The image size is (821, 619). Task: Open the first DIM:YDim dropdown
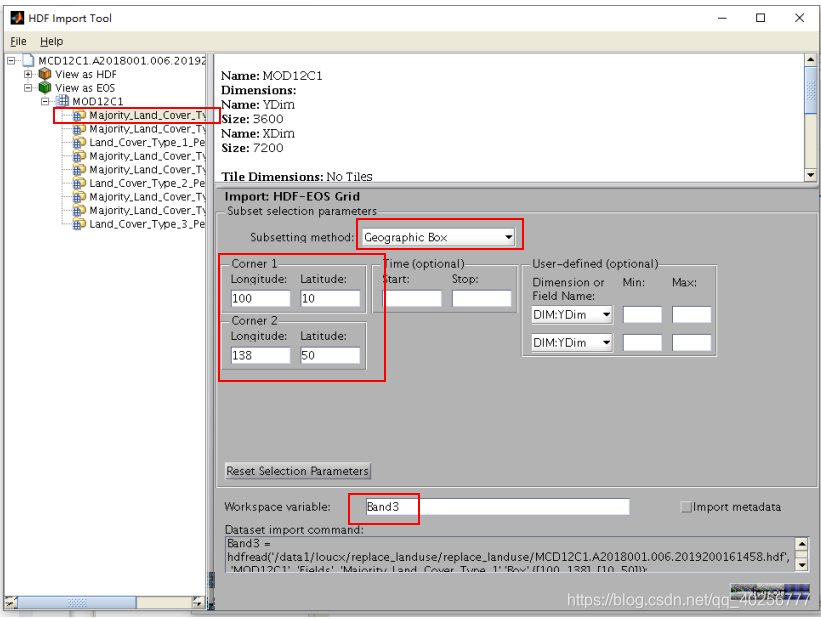[572, 315]
